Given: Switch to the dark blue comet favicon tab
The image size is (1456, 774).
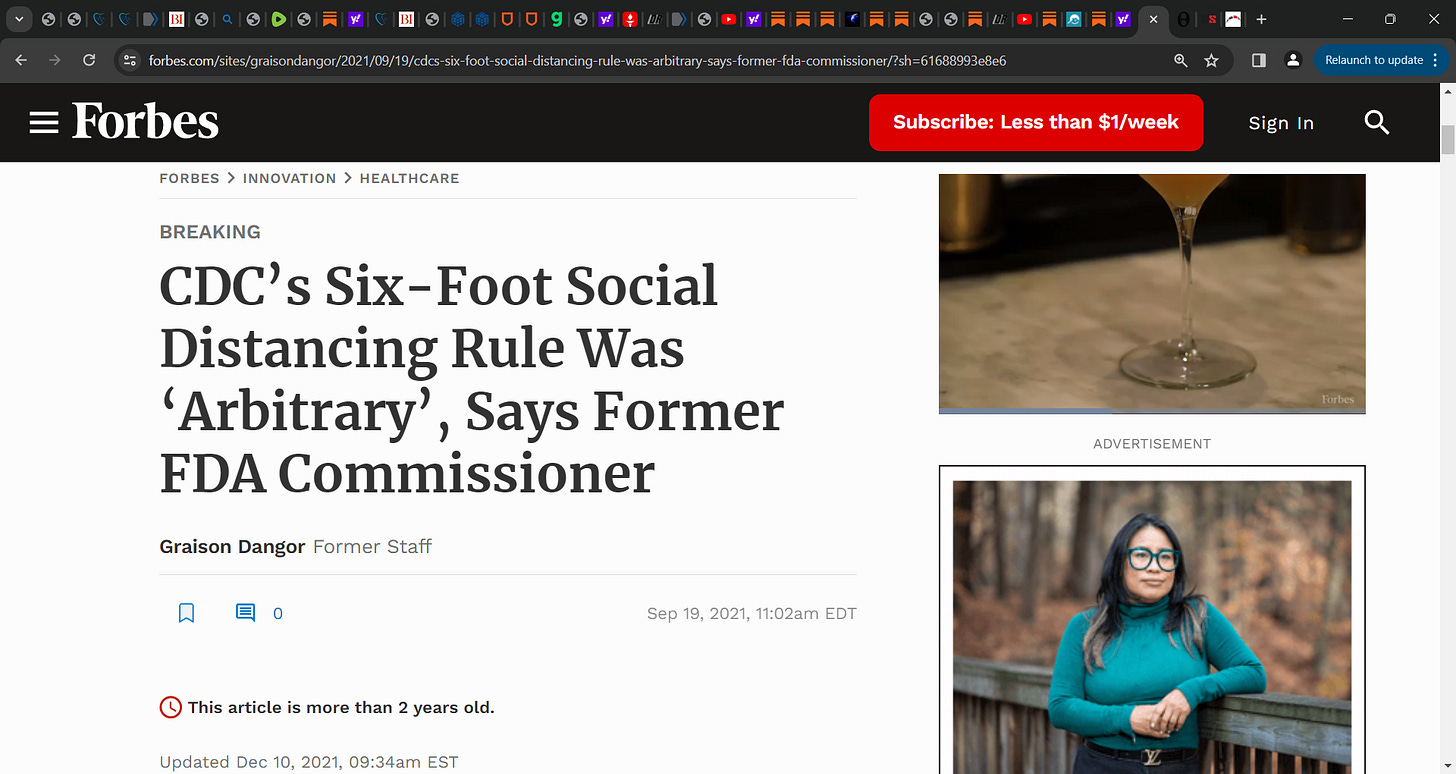Looking at the screenshot, I should [x=851, y=19].
